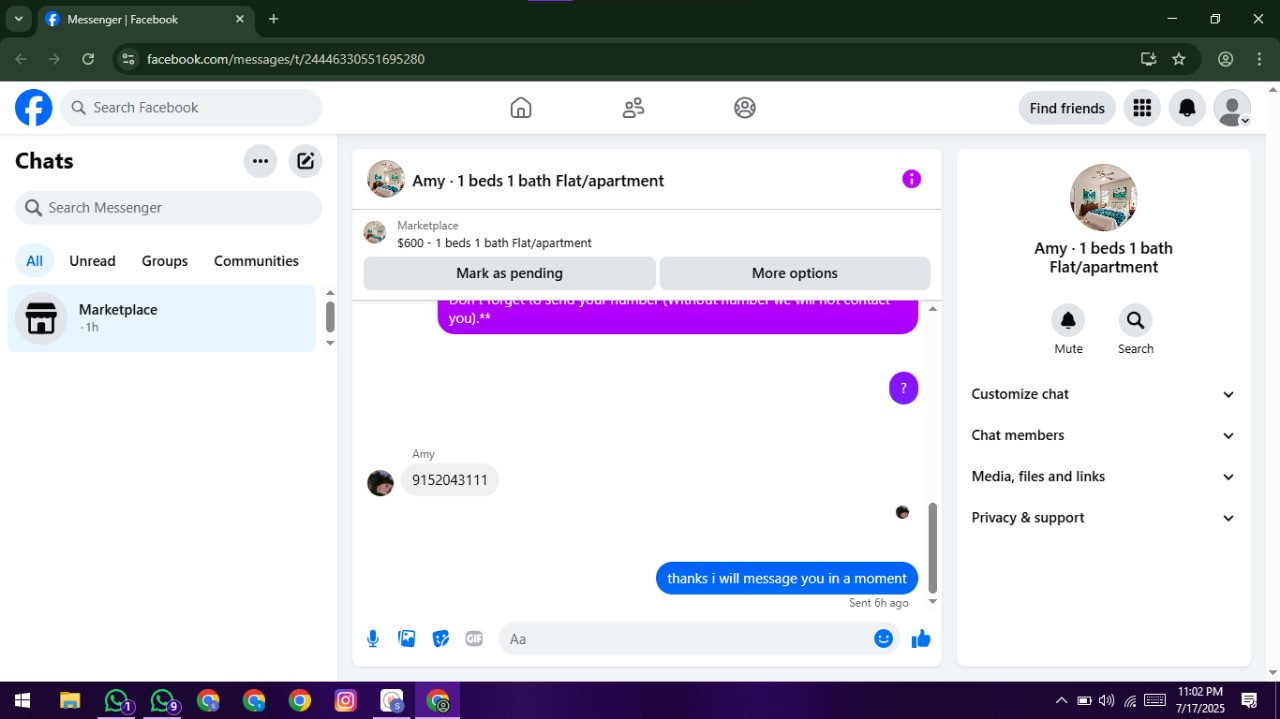Click Mark as pending button

[509, 273]
